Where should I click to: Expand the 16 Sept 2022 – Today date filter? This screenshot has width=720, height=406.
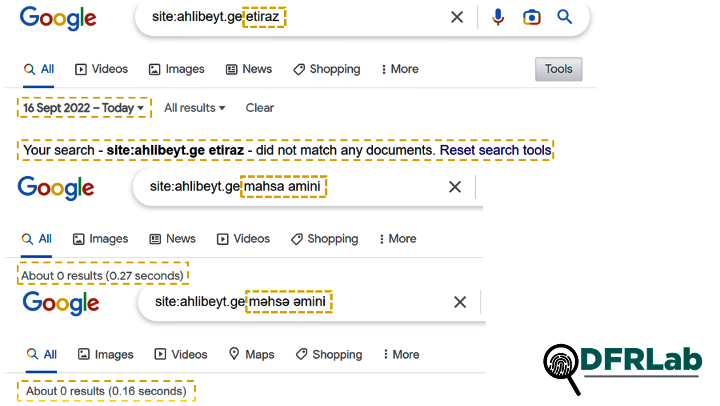pos(84,107)
